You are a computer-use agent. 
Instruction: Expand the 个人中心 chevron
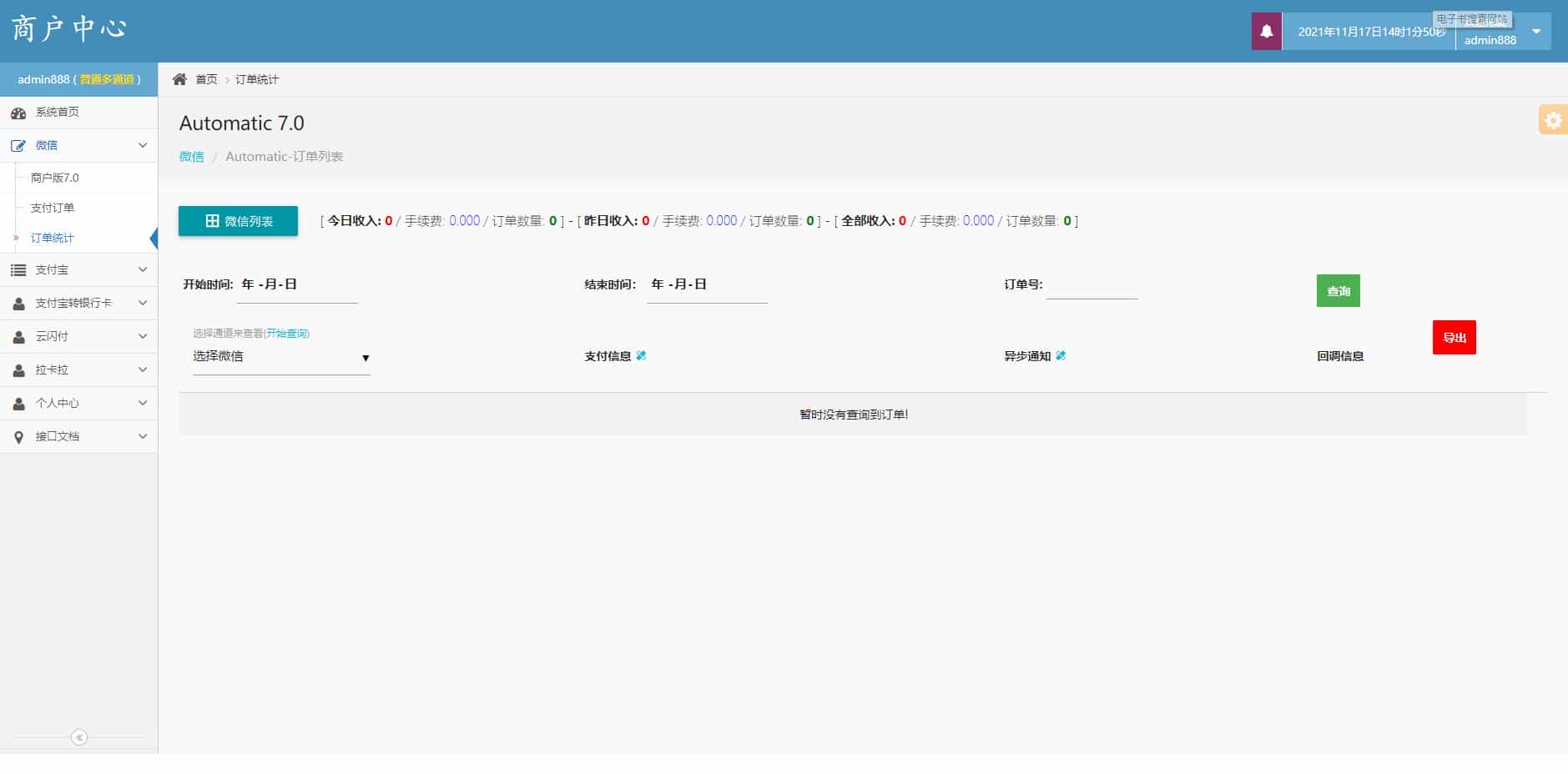pyautogui.click(x=143, y=403)
